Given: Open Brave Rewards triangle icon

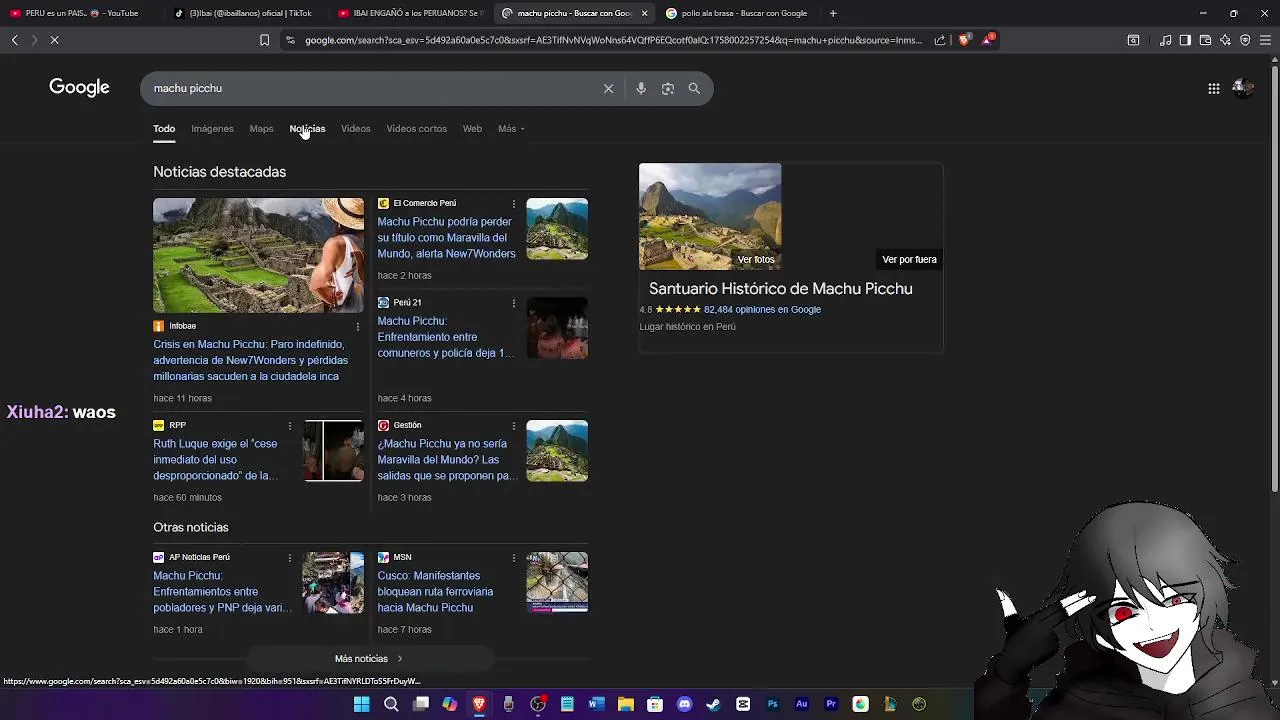Looking at the screenshot, I should (x=989, y=40).
